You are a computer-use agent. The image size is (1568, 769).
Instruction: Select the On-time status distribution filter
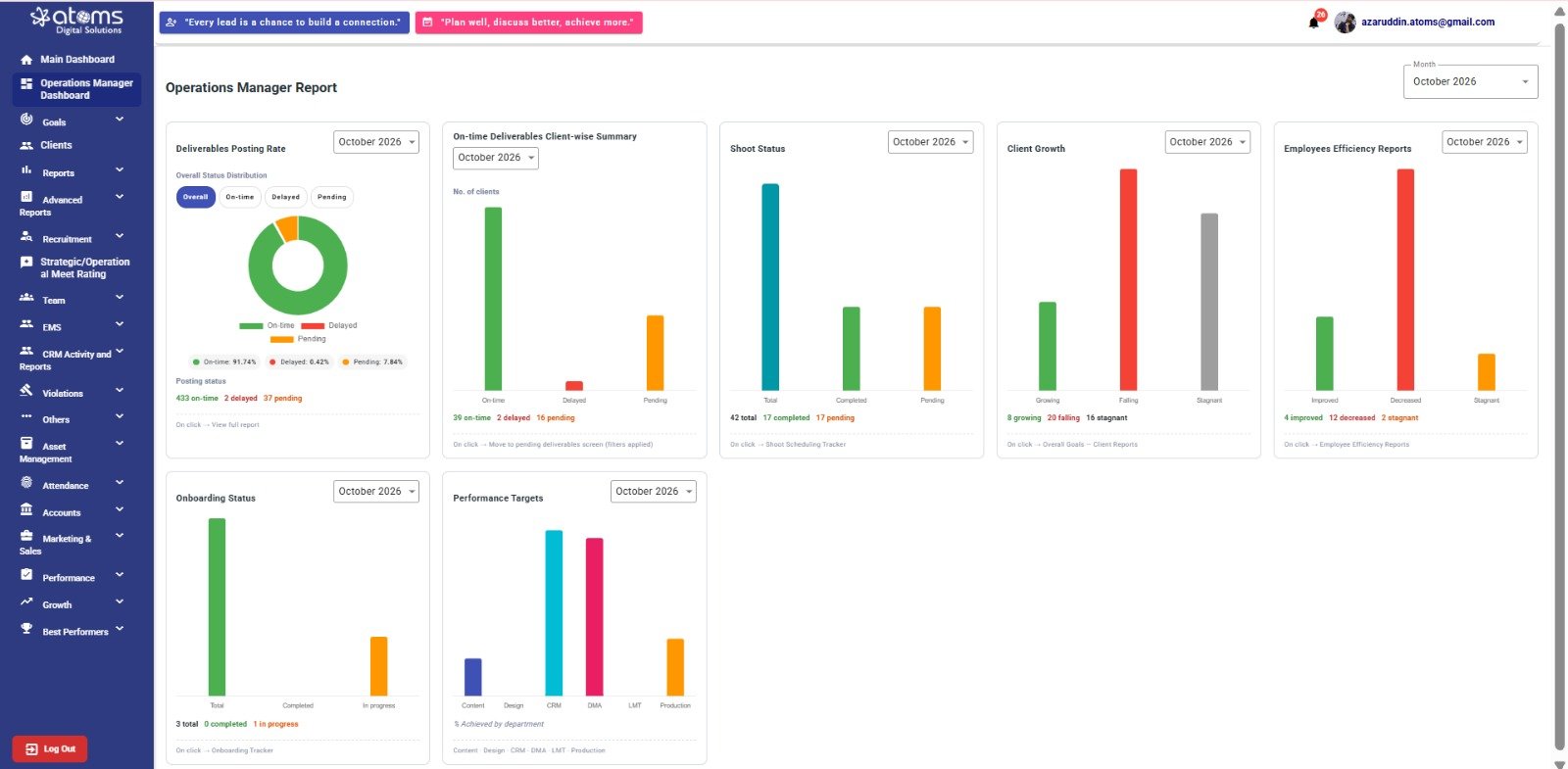(x=240, y=197)
